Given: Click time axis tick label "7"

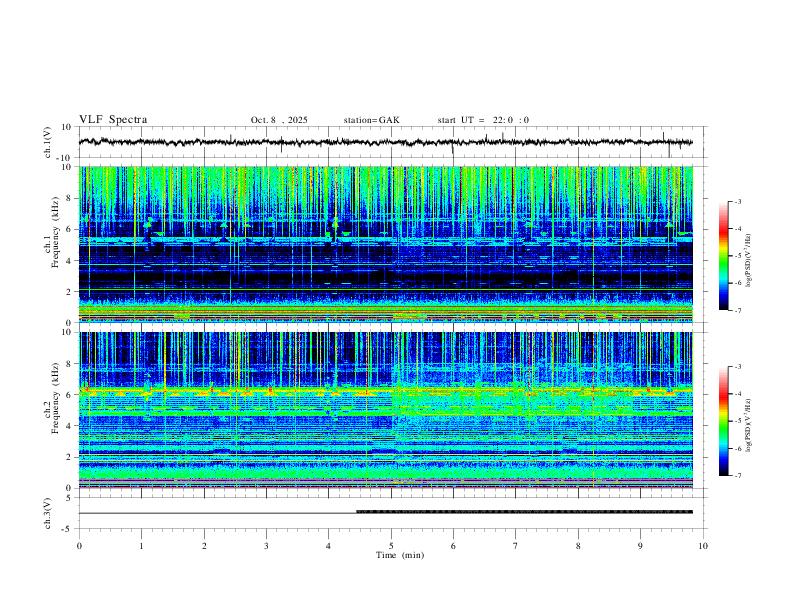Looking at the screenshot, I should click(x=516, y=546).
